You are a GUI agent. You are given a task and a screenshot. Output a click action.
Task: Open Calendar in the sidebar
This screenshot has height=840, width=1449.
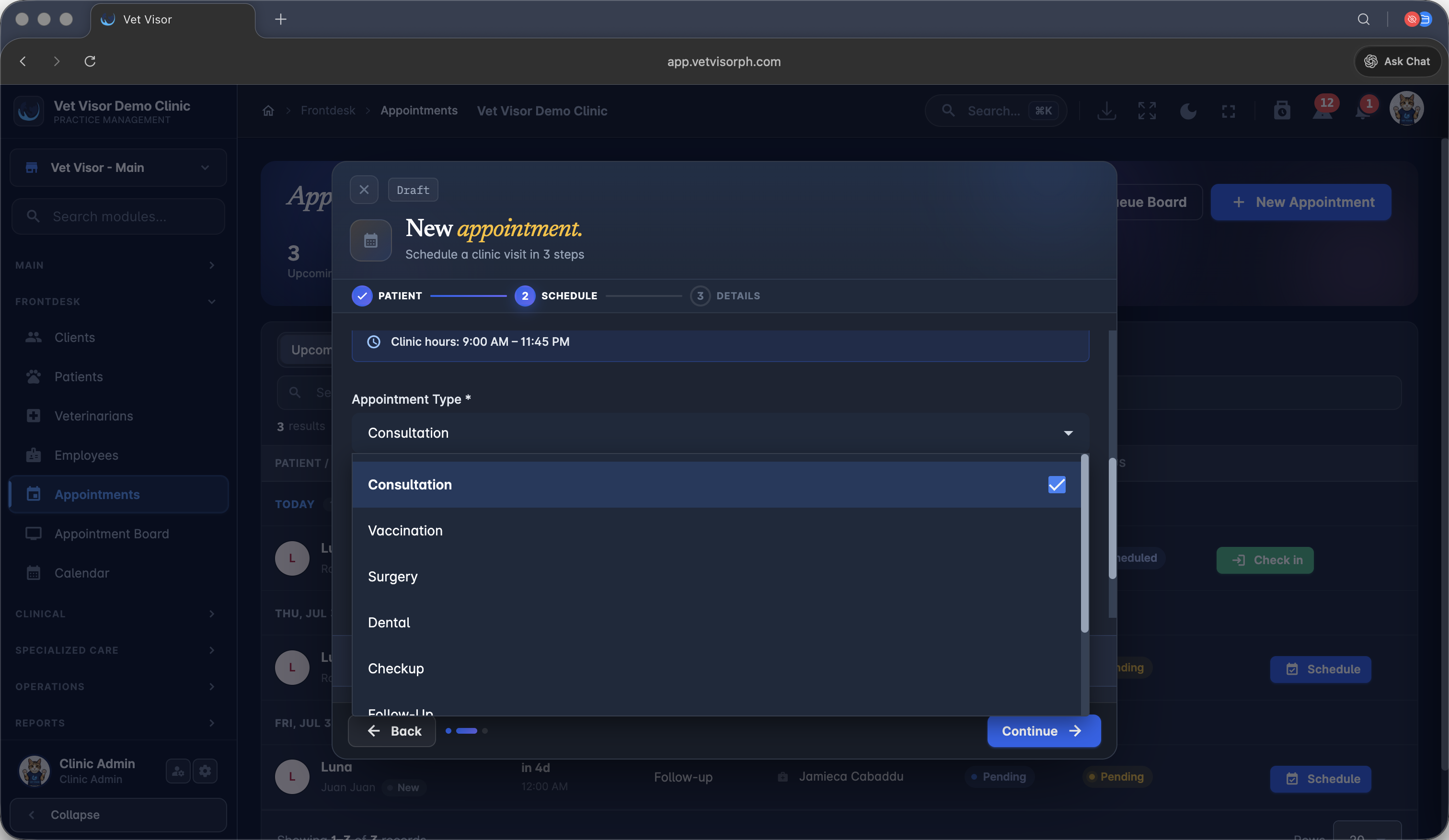pos(118,573)
